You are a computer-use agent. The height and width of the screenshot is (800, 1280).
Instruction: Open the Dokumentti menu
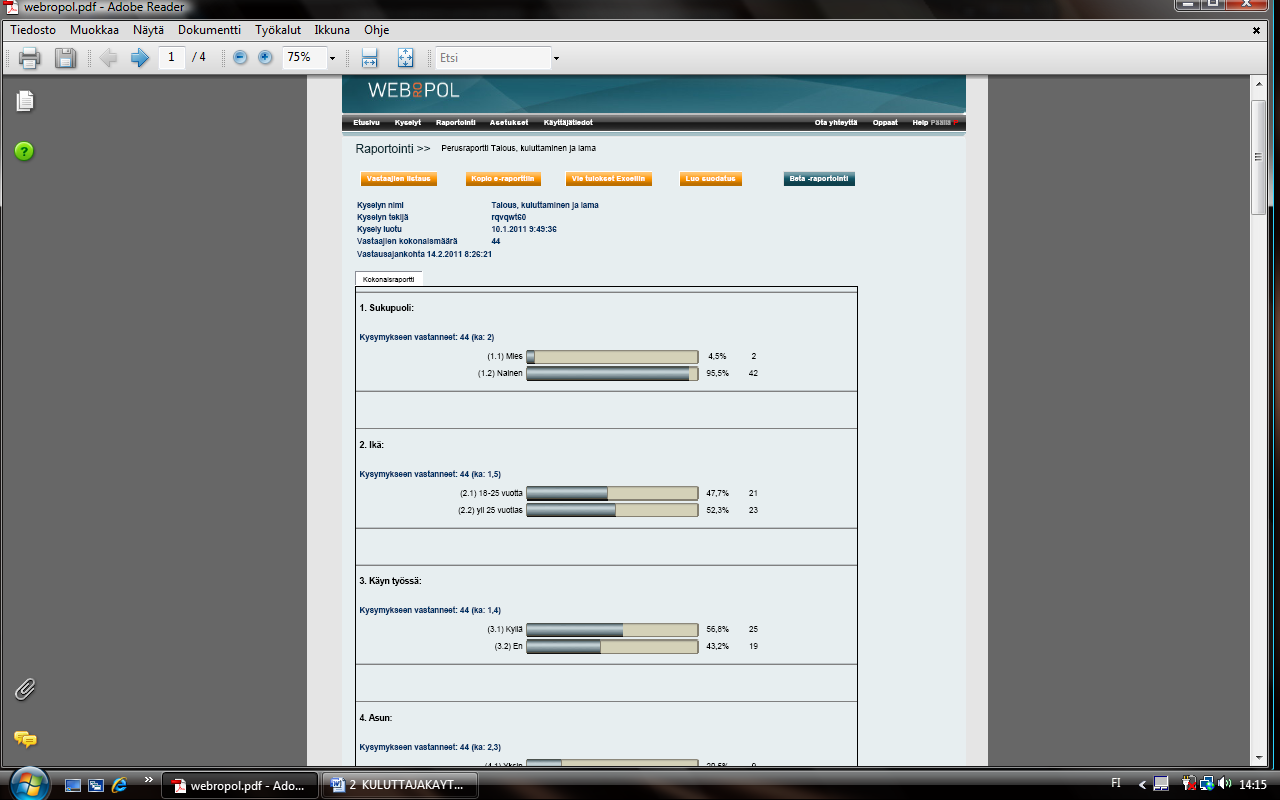210,30
